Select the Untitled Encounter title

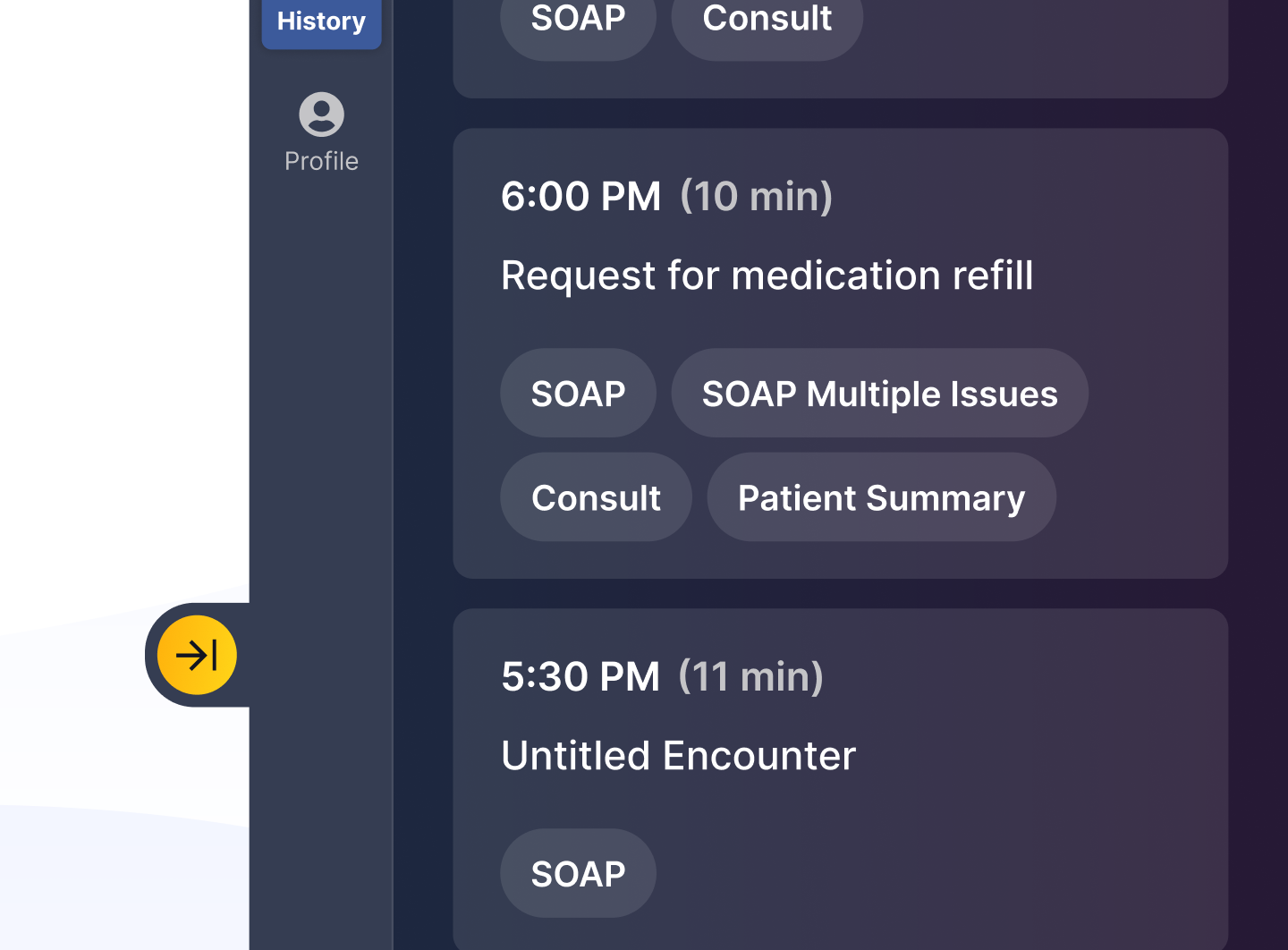[x=678, y=756]
